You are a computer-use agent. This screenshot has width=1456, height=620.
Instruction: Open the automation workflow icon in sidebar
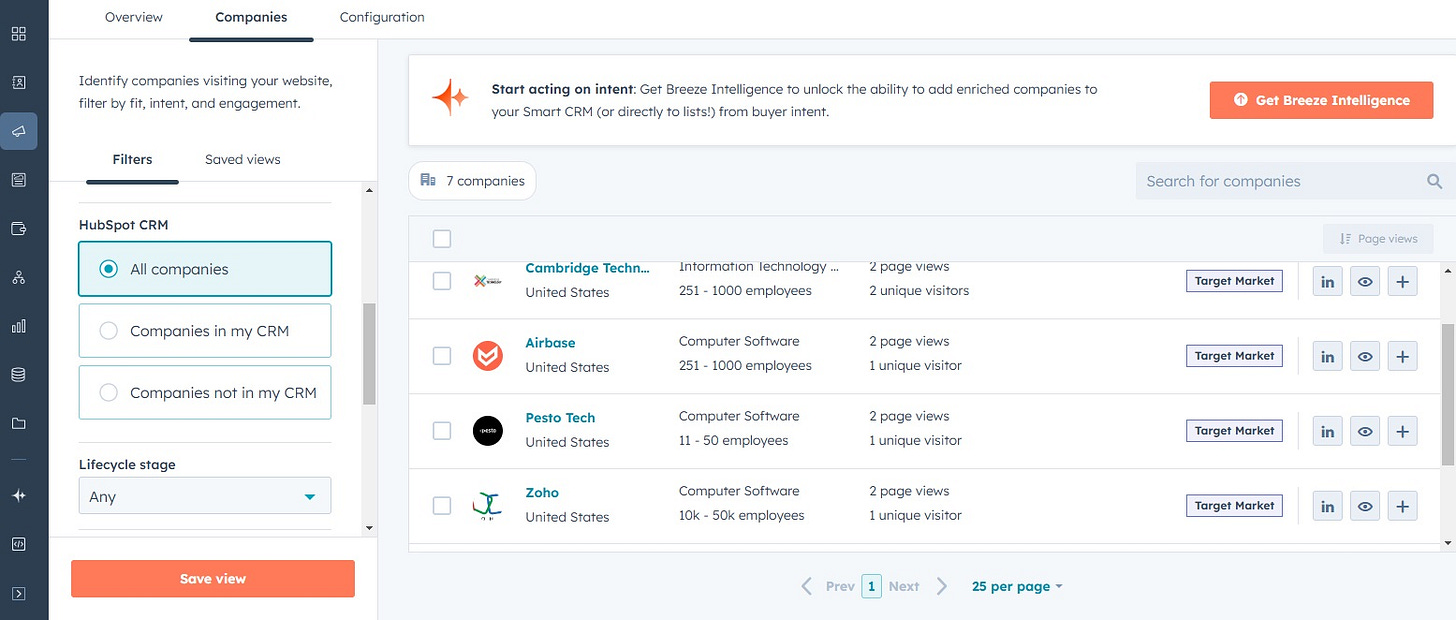point(18,277)
